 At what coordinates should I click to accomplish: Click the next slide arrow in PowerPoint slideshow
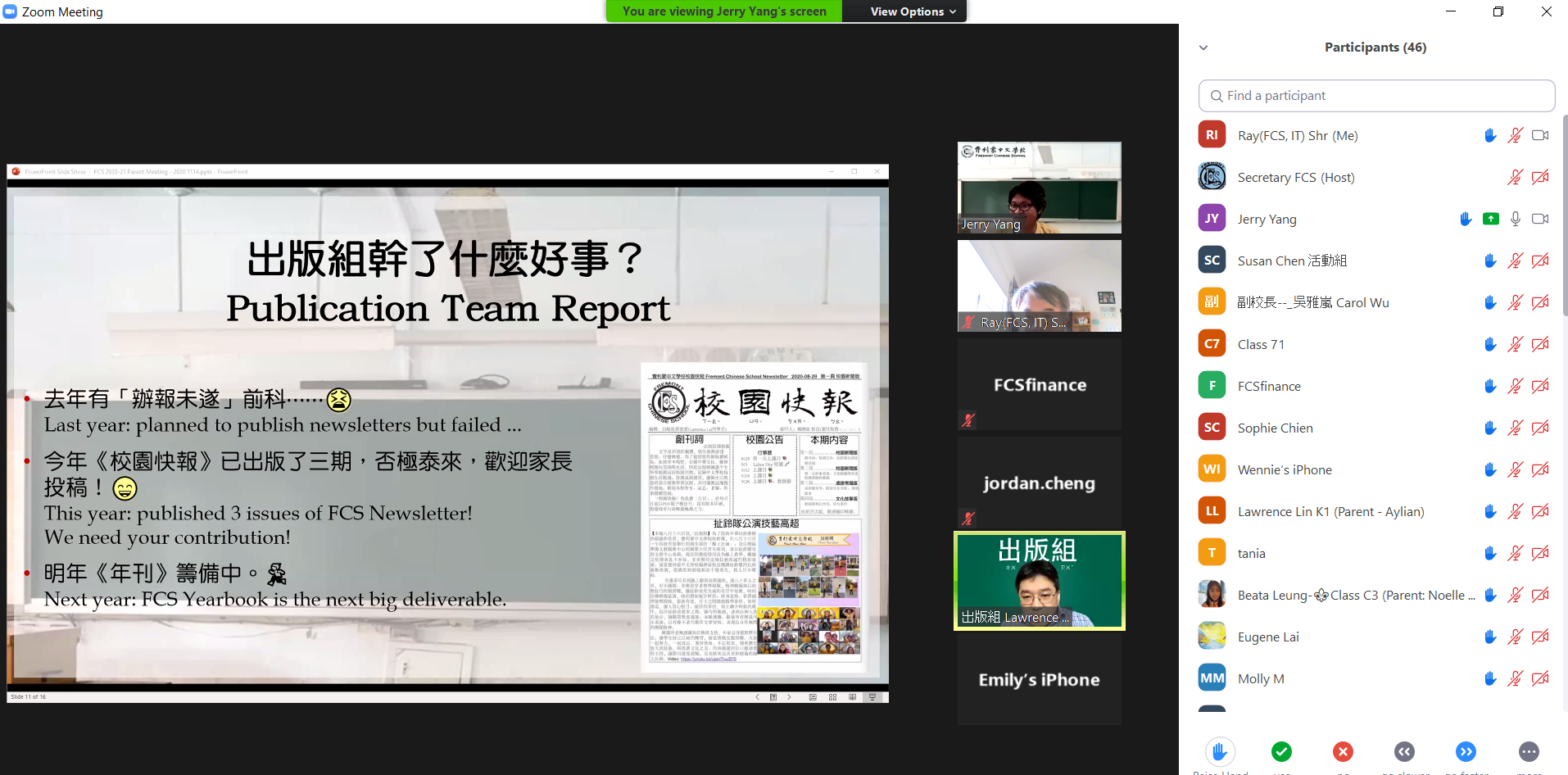click(789, 697)
